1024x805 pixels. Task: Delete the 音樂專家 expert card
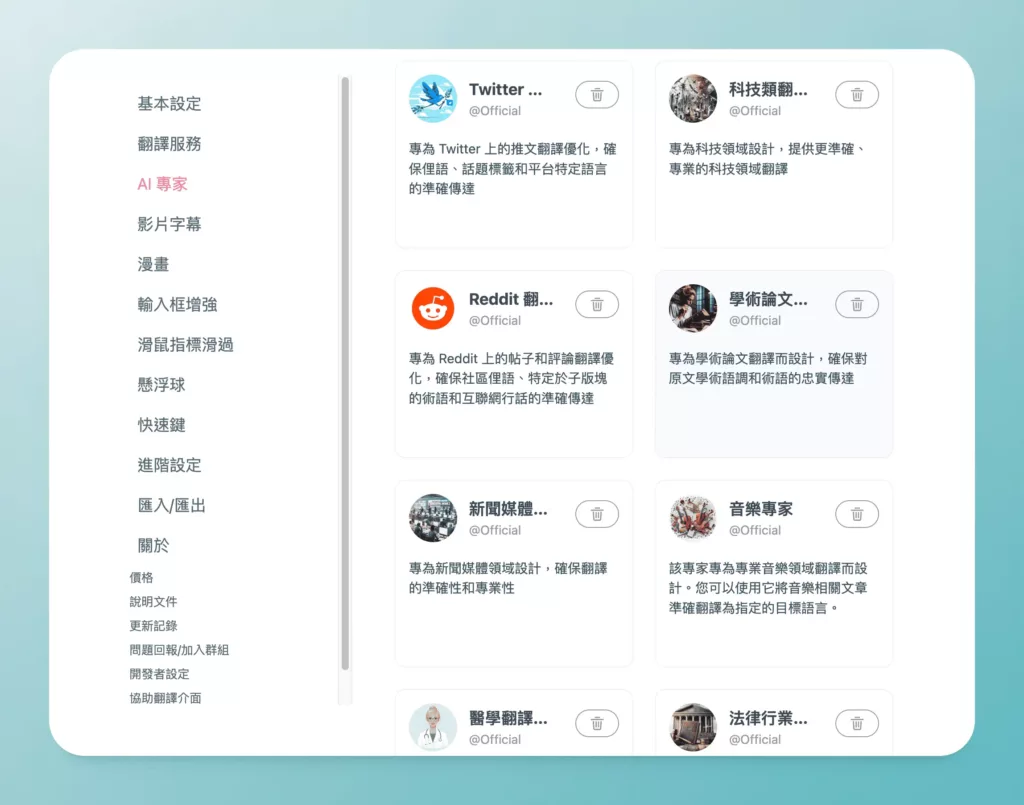857,514
